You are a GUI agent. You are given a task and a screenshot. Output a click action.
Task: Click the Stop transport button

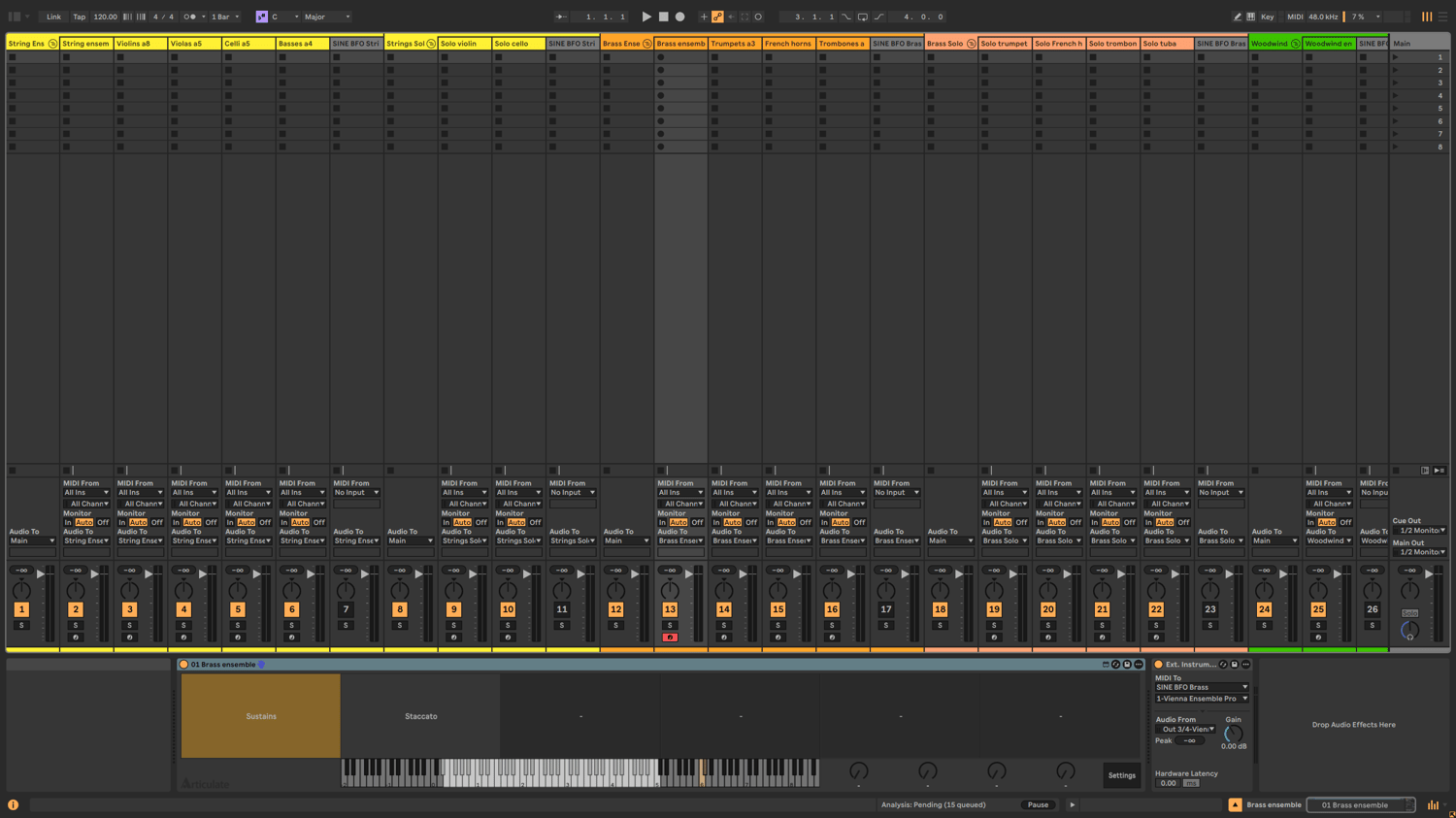point(663,16)
